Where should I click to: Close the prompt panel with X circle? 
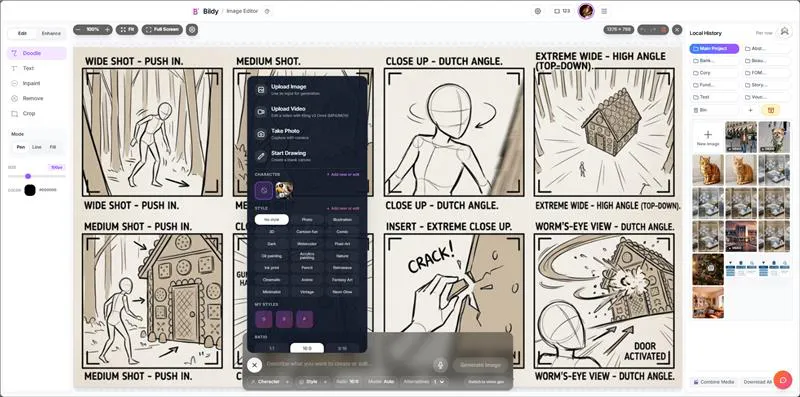click(x=254, y=365)
